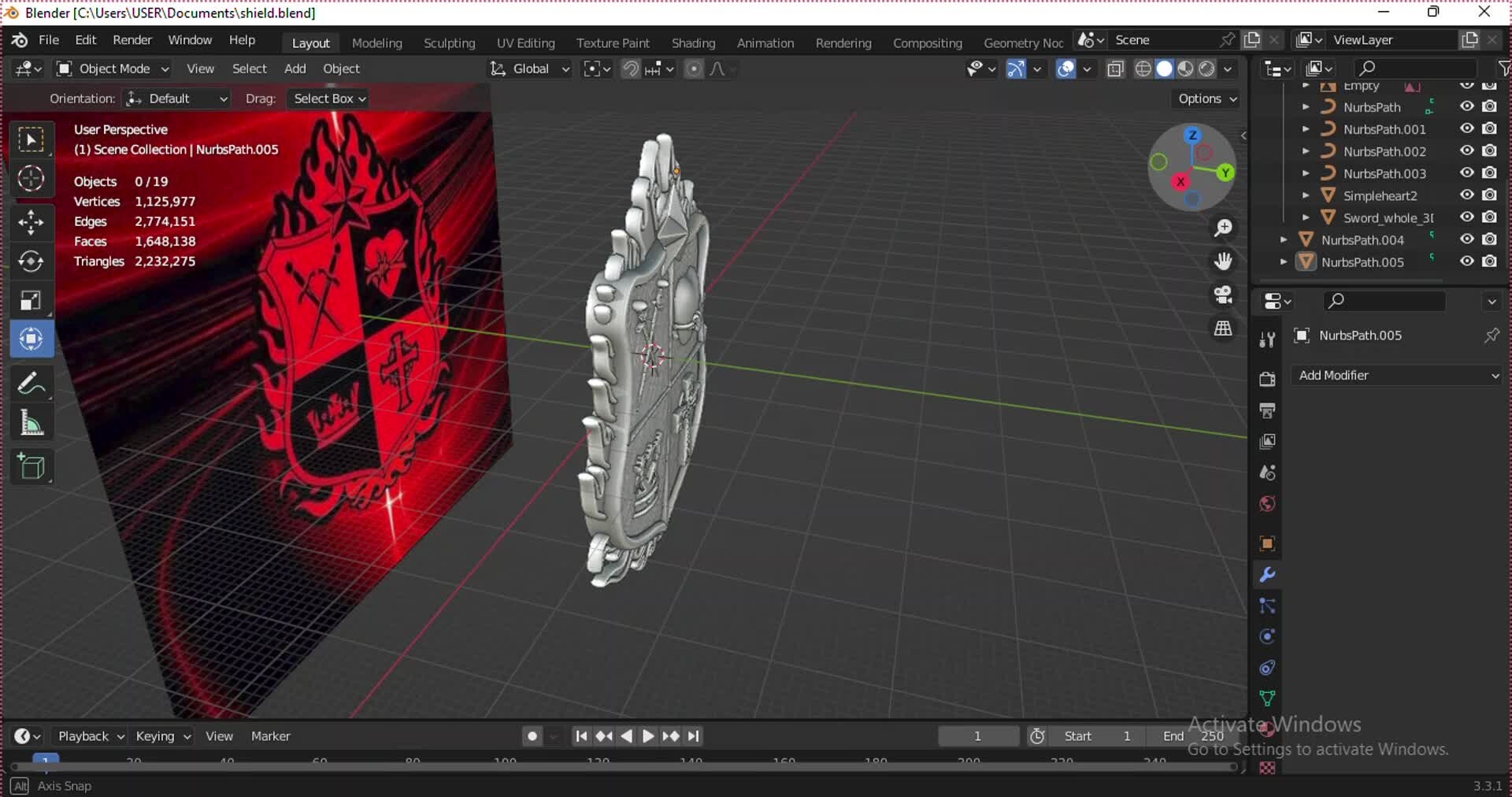Image resolution: width=1512 pixels, height=797 pixels.
Task: Select the Render properties tab
Action: point(1266,379)
